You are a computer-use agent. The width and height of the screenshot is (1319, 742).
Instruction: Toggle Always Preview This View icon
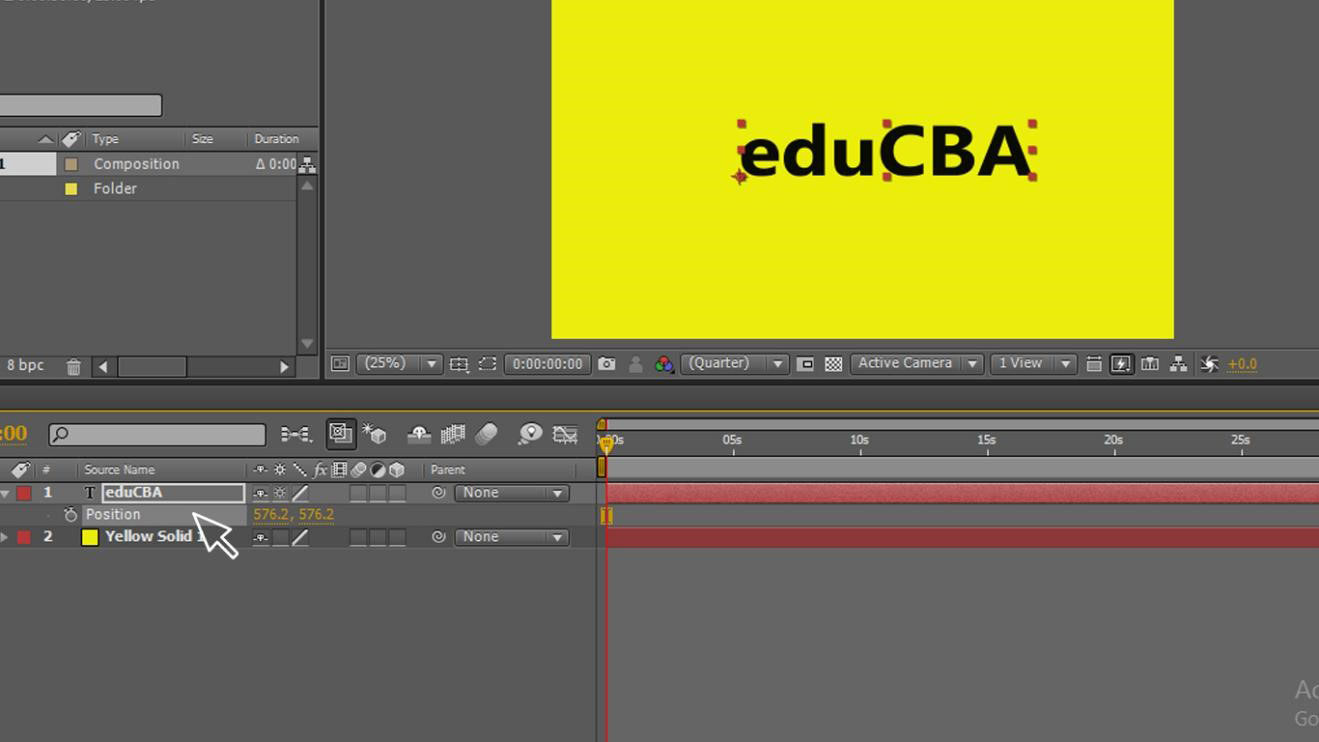click(340, 364)
